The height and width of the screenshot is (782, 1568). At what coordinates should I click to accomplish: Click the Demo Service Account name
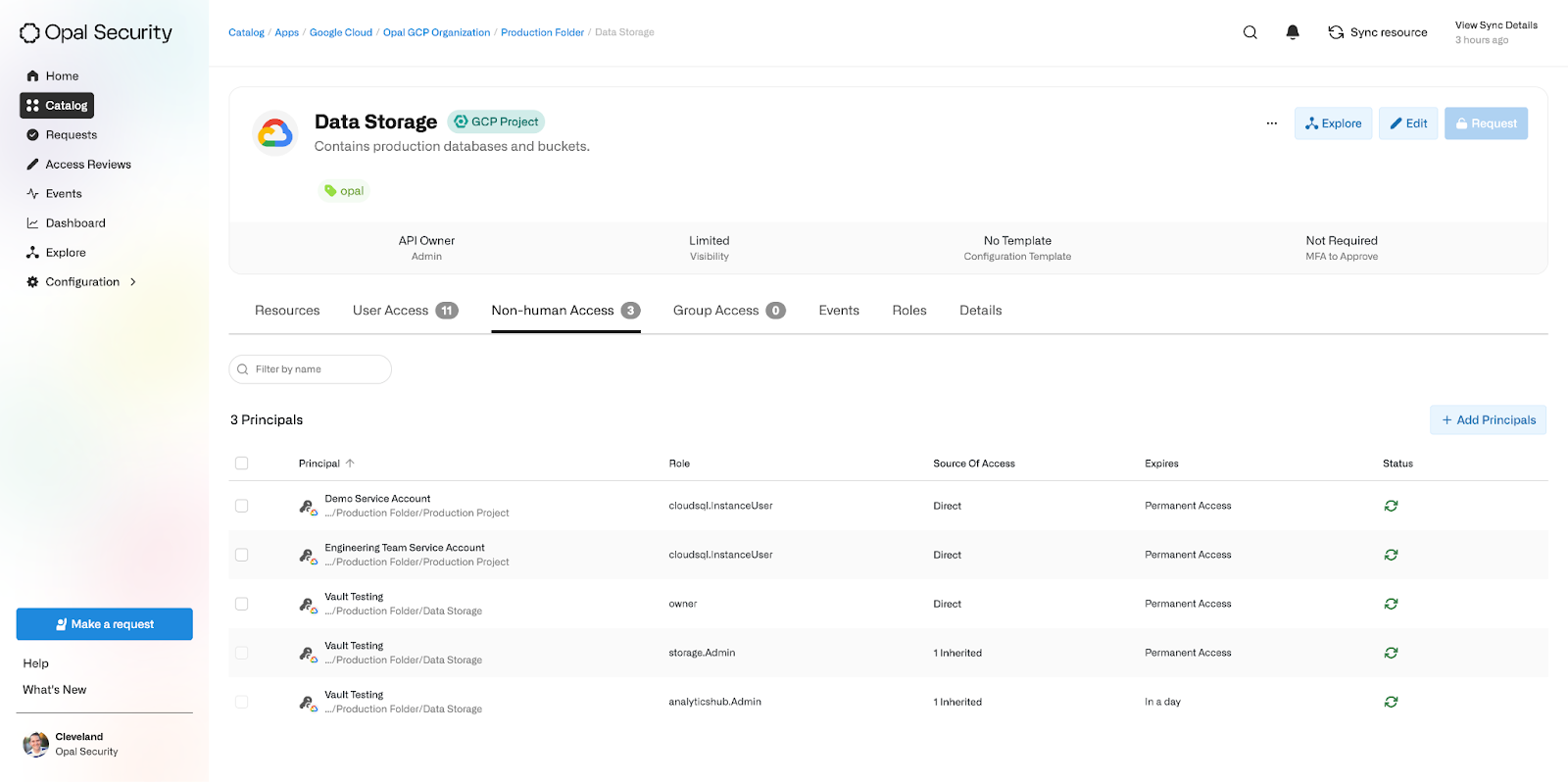(377, 499)
